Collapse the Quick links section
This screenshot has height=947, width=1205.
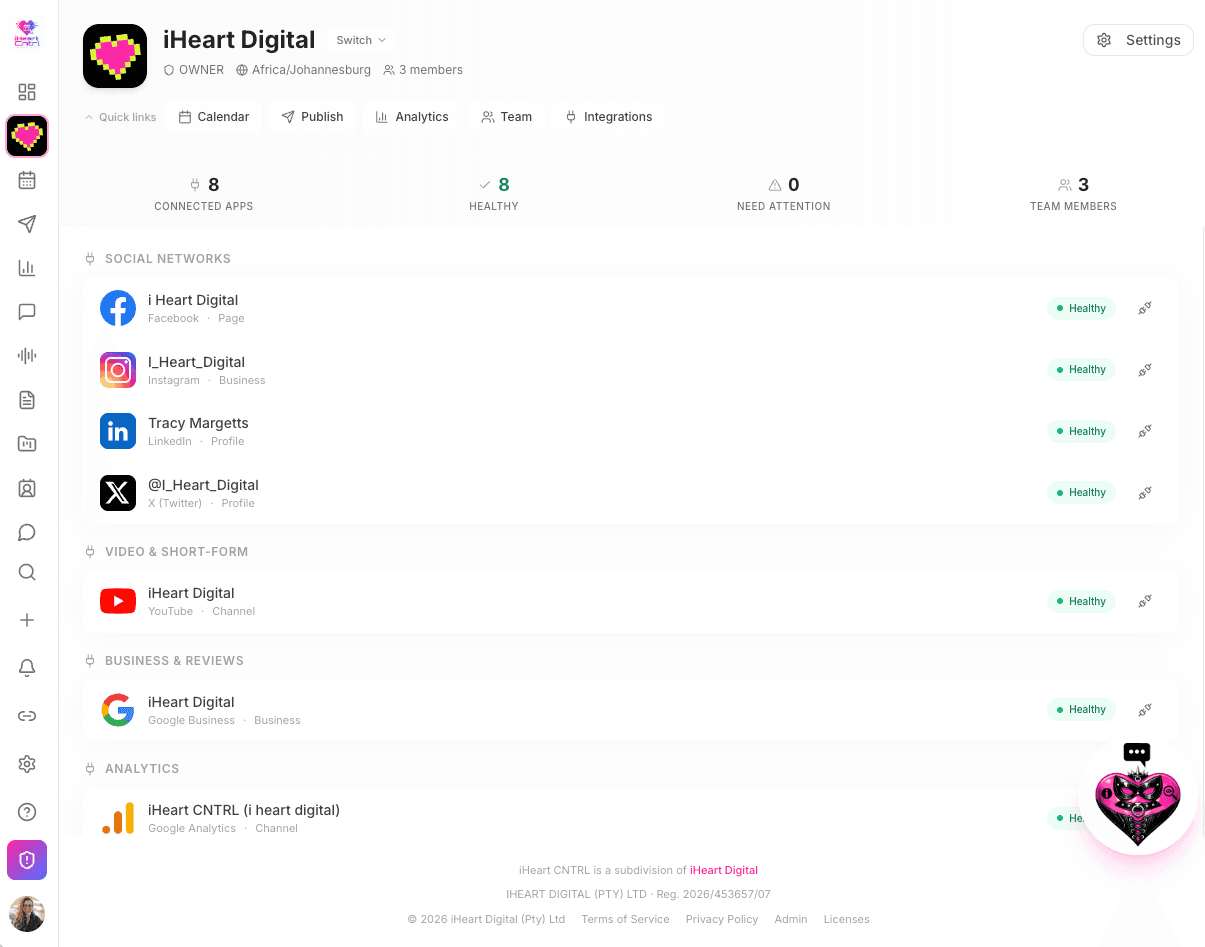(120, 117)
